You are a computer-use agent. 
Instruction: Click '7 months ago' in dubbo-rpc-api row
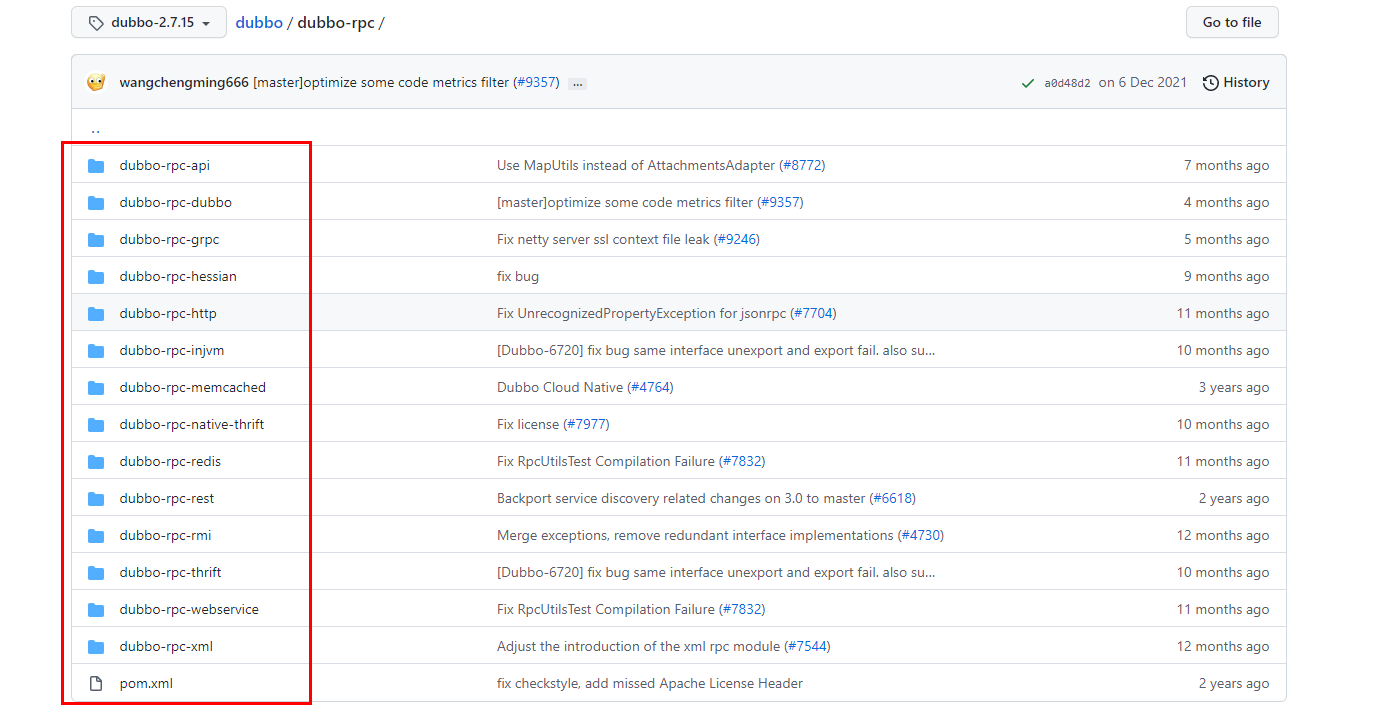1226,165
